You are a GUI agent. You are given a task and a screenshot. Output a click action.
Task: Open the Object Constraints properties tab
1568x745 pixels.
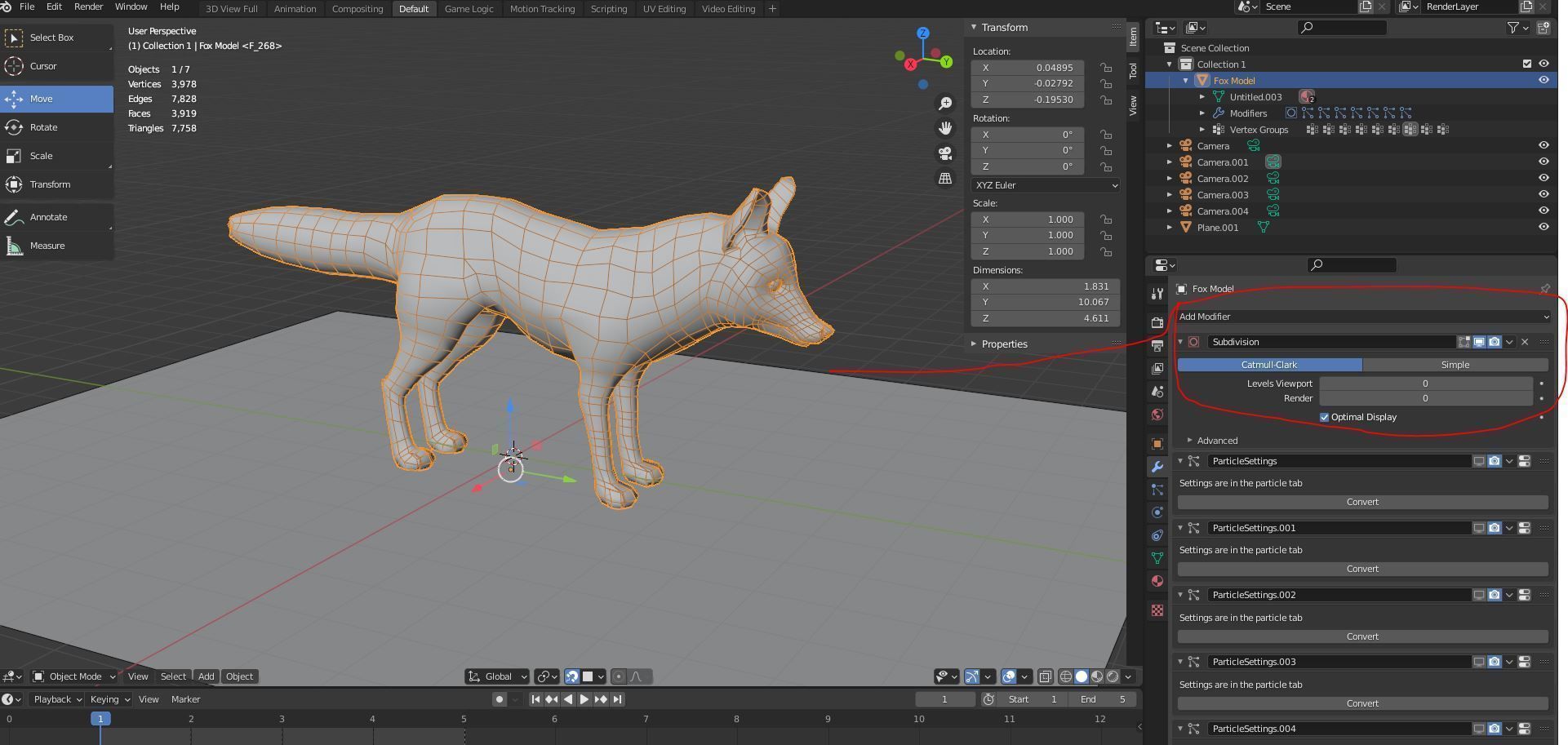click(x=1157, y=535)
